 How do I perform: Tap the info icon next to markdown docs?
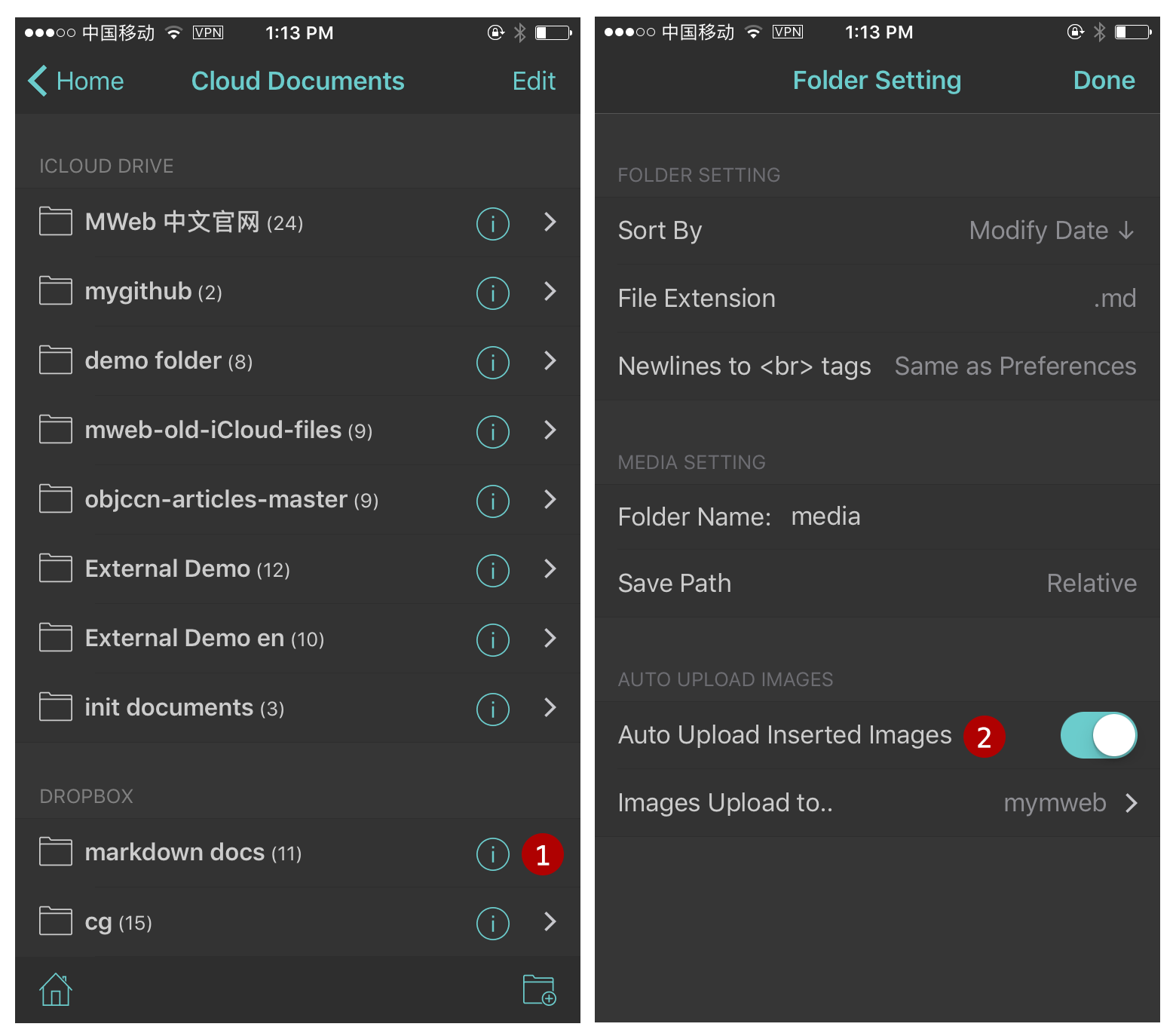click(492, 854)
